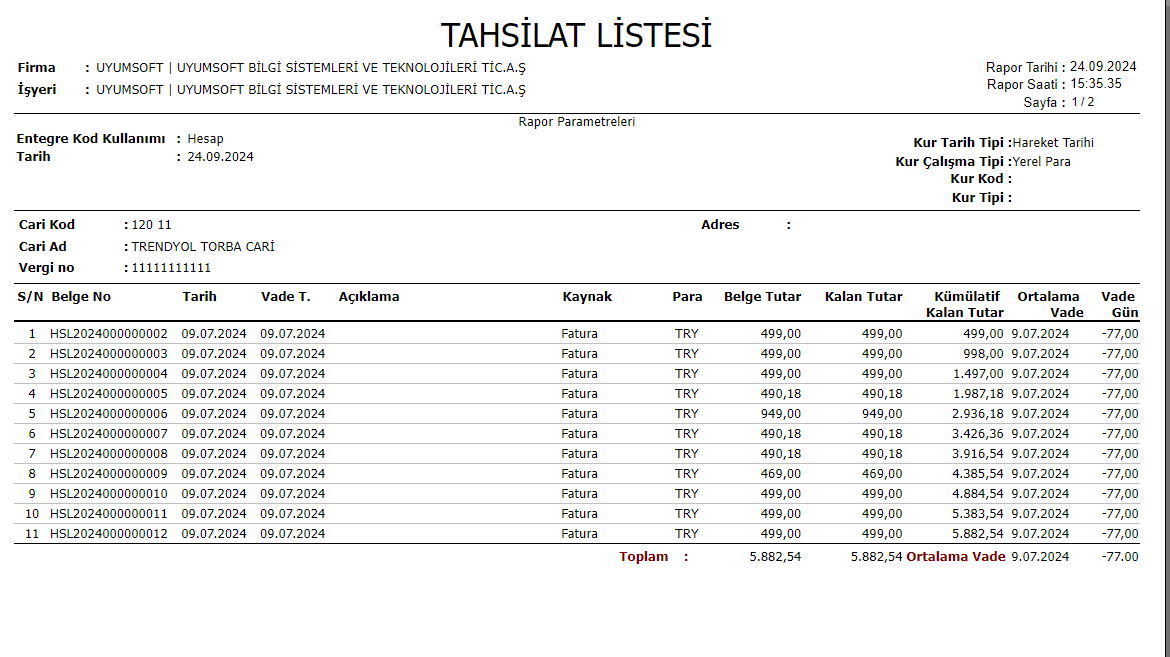Click the cumulative amount 5.383,54
The height and width of the screenshot is (657, 1170).
click(x=977, y=514)
